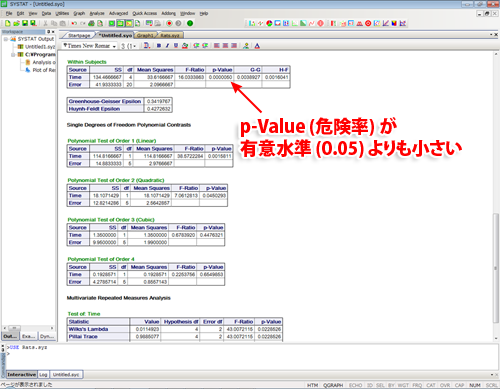Viewport: 500px width, 389px height.
Task: Click the pie chart graph icon
Action: click(x=269, y=23)
